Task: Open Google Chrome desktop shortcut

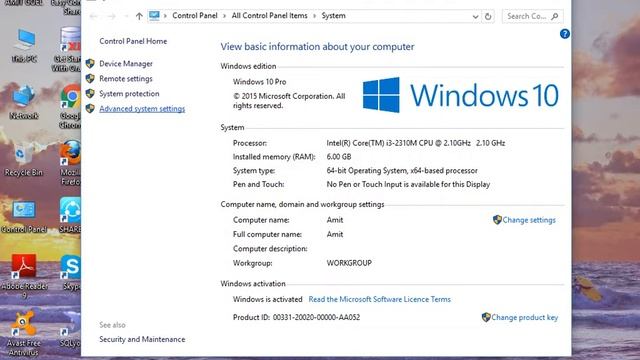Action: pos(70,107)
